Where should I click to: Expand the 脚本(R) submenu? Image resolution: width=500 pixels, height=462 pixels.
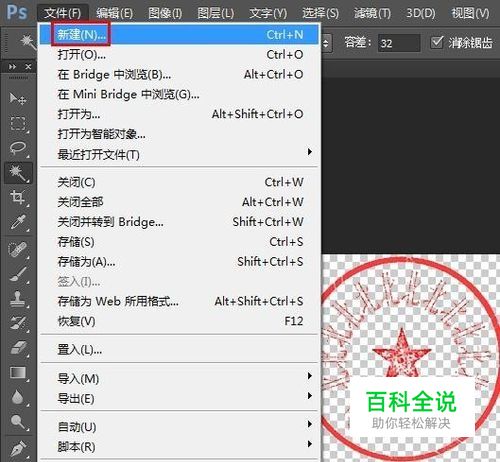(x=180, y=447)
